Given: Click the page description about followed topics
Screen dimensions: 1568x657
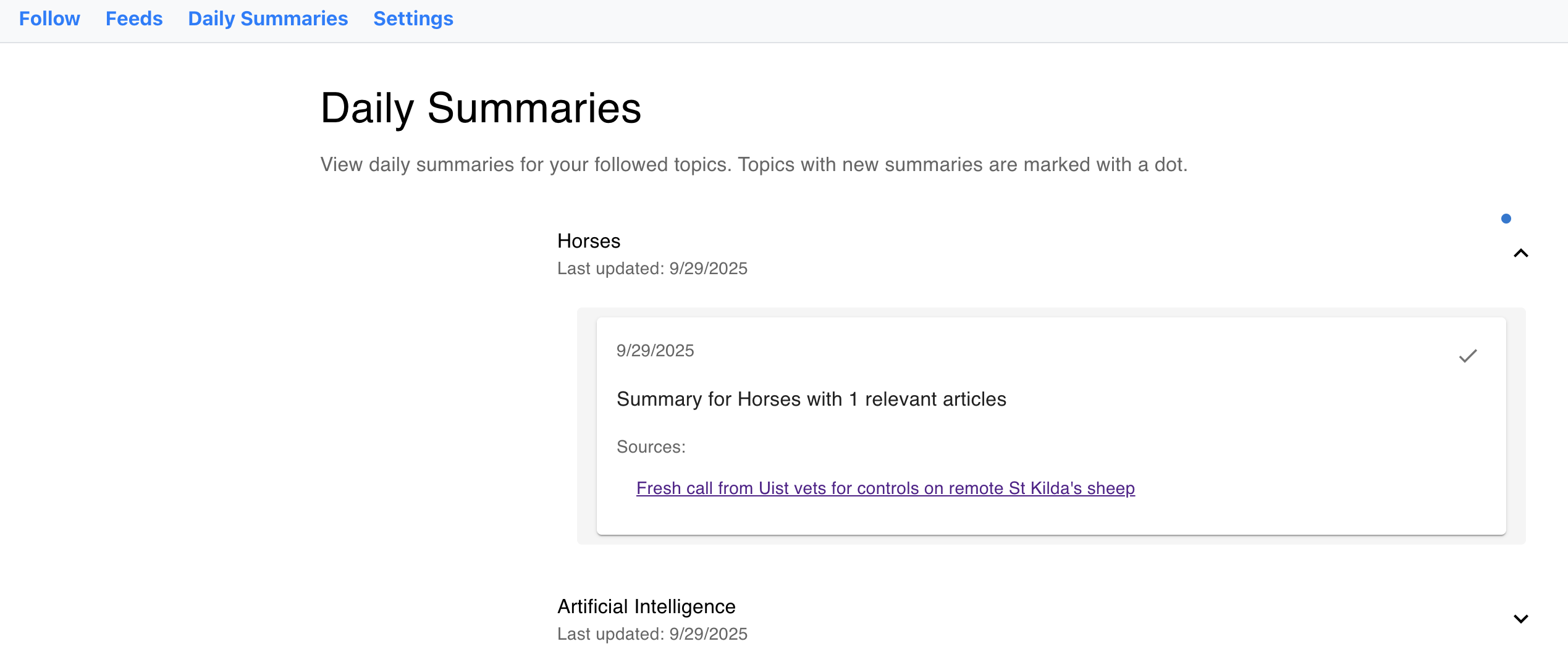Looking at the screenshot, I should click(x=754, y=164).
